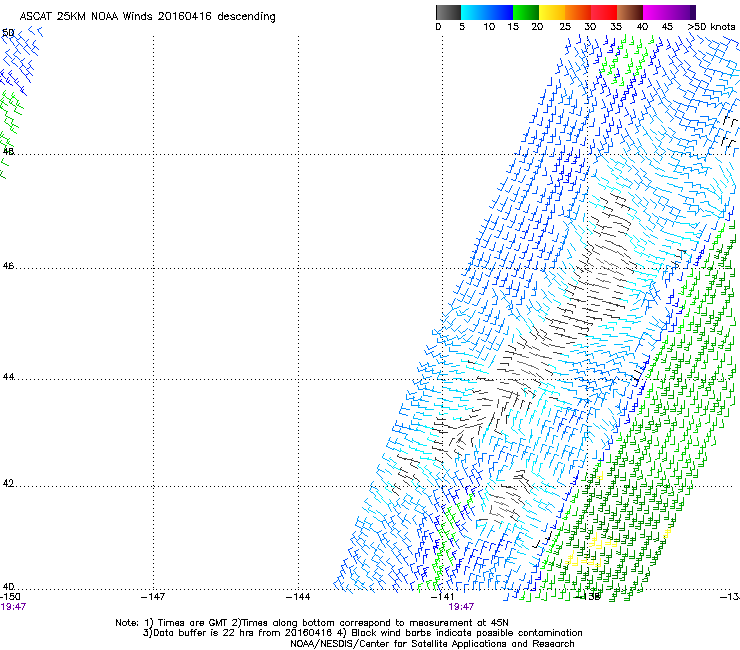Viewport: 740px width, 650px height.
Task: Click the note line 'Data buffer is 22 hrs'
Action: click(204, 633)
